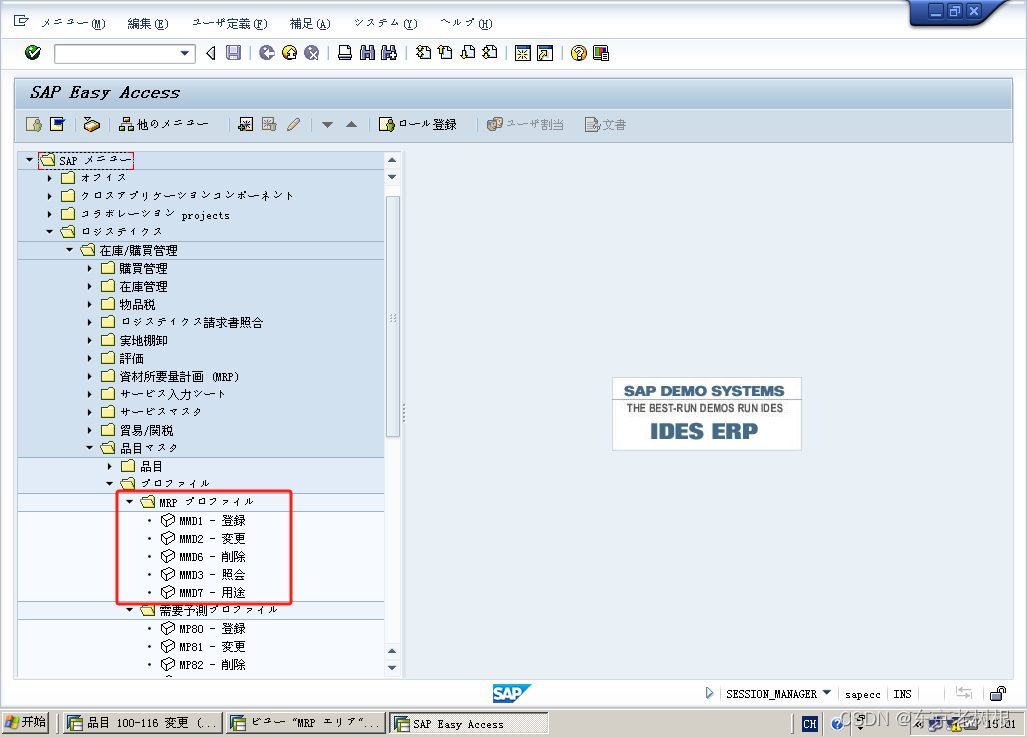Click the yellow Exit arrow icon

pos(289,52)
